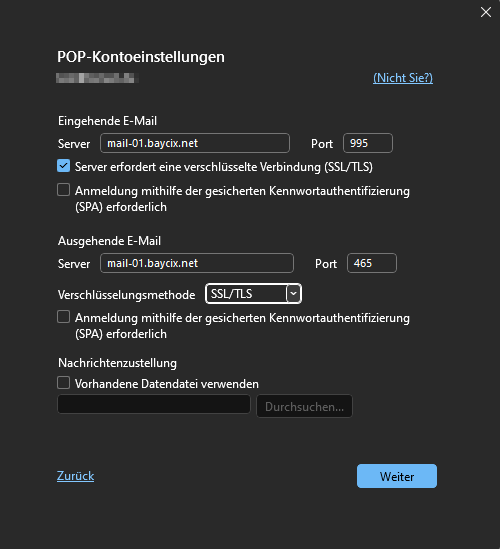Image resolution: width=500 pixels, height=549 pixels.
Task: Click the Verschlüsselungsmethode label
Action: click(x=126, y=295)
